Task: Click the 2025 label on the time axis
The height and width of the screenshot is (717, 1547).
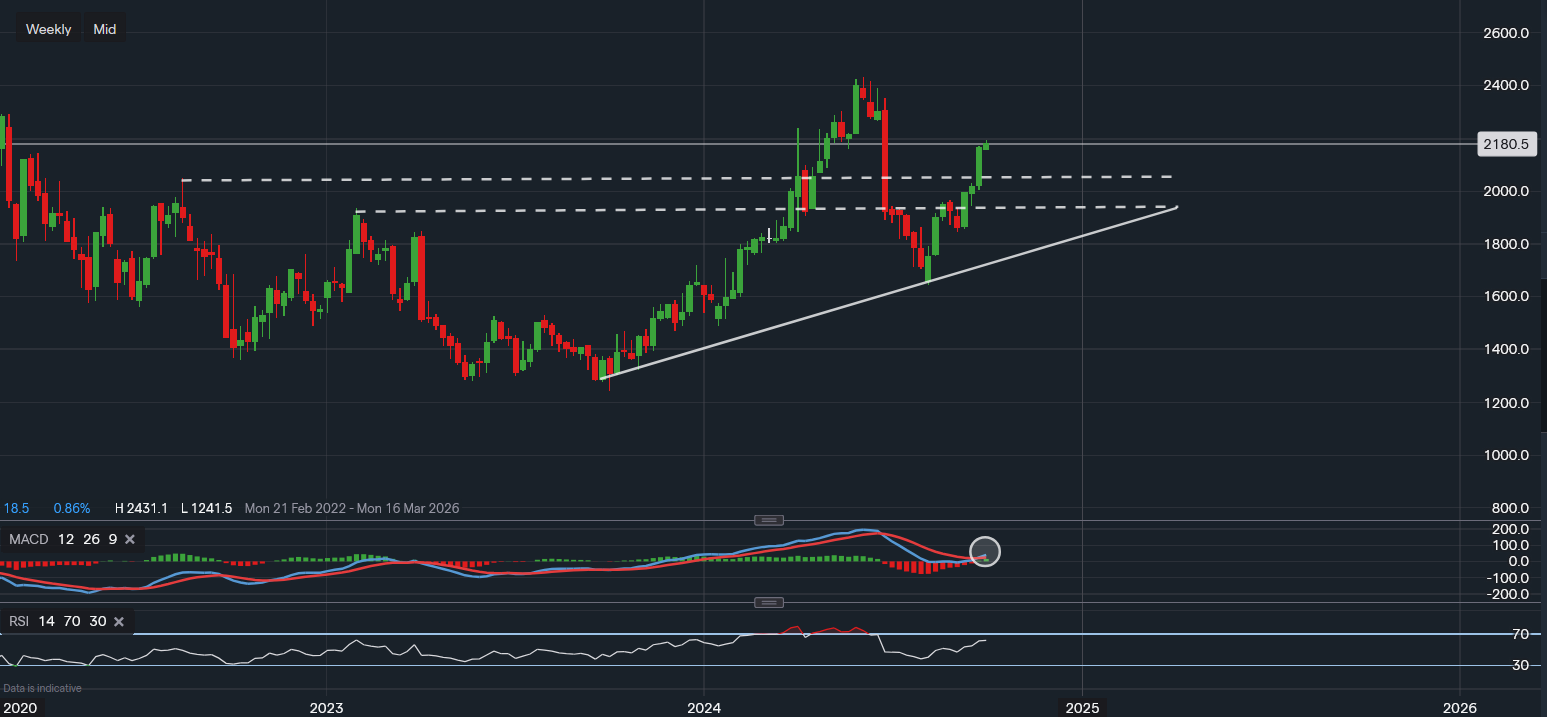Action: pos(1082,708)
